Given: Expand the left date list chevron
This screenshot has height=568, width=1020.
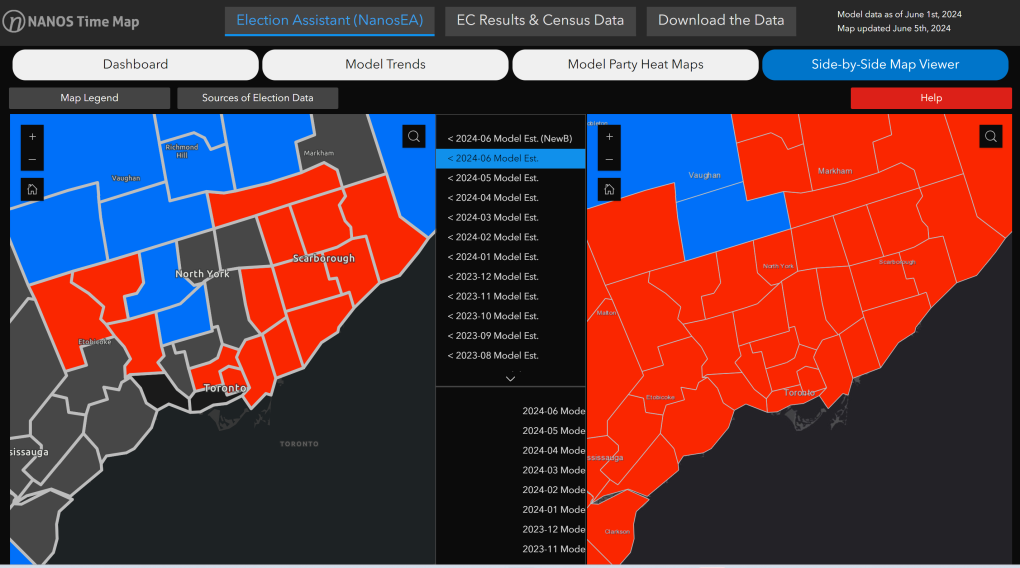Looking at the screenshot, I should click(x=511, y=378).
